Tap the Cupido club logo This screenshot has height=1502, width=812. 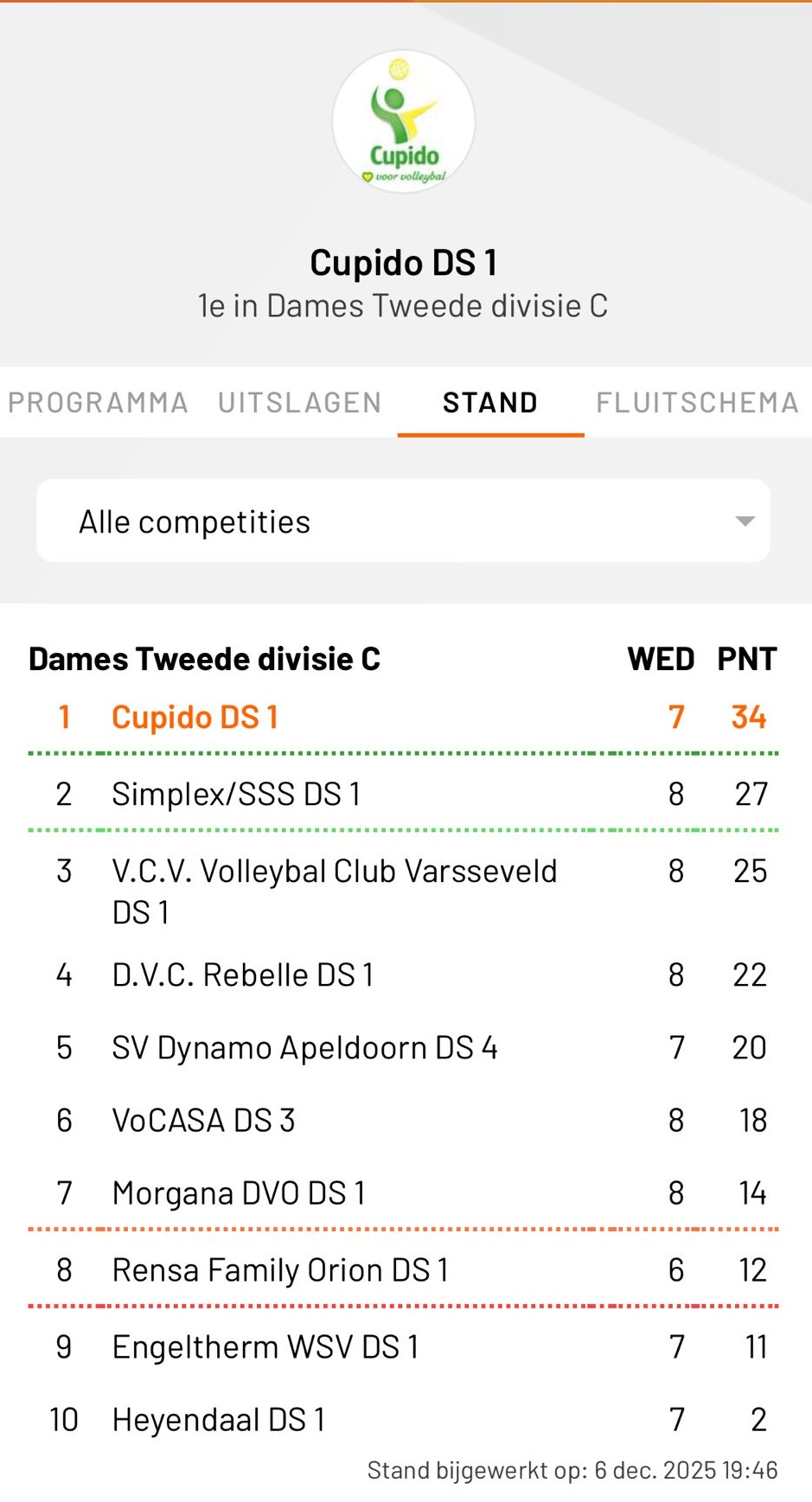pos(404,121)
